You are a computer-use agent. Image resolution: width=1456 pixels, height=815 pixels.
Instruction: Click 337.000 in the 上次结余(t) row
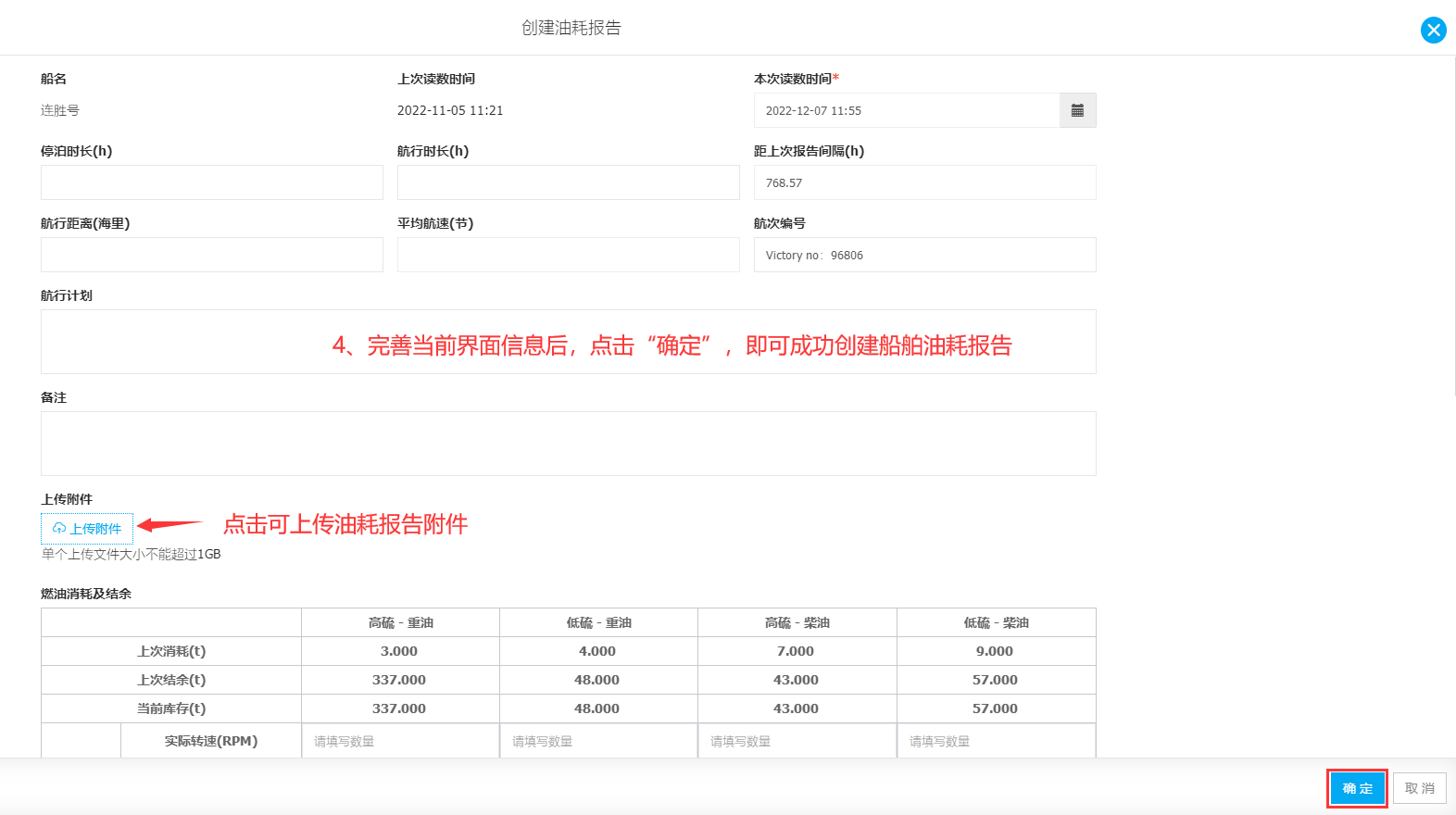coord(399,680)
